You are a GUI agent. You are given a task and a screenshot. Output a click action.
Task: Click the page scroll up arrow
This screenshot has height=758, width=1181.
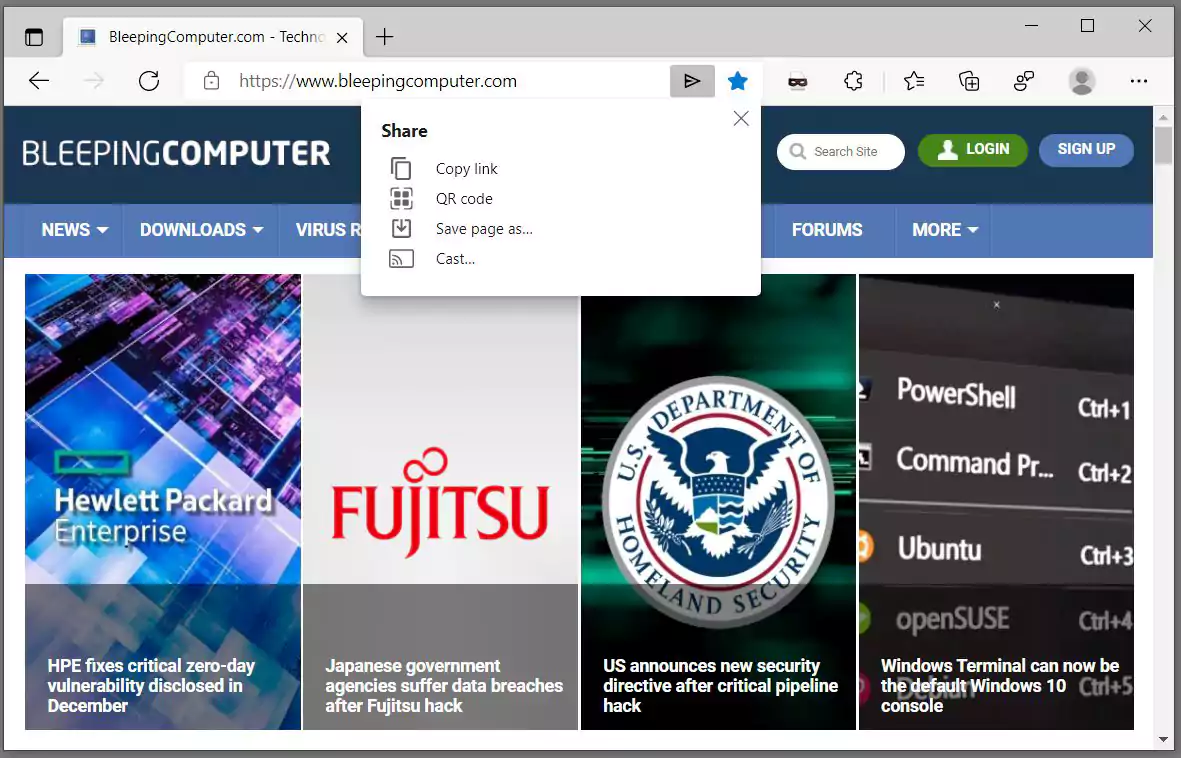[1163, 118]
